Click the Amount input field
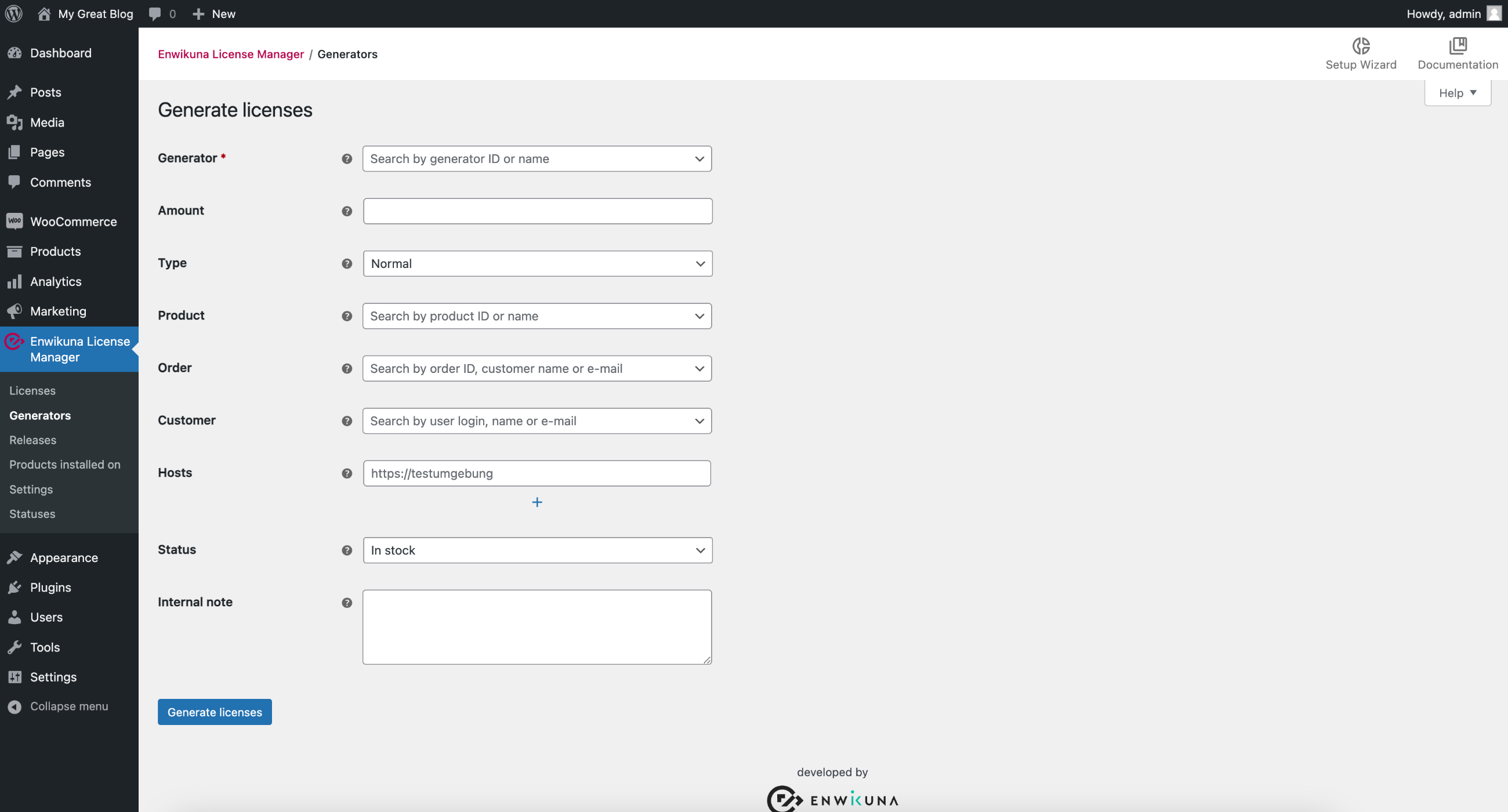The height and width of the screenshot is (812, 1508). (537, 210)
